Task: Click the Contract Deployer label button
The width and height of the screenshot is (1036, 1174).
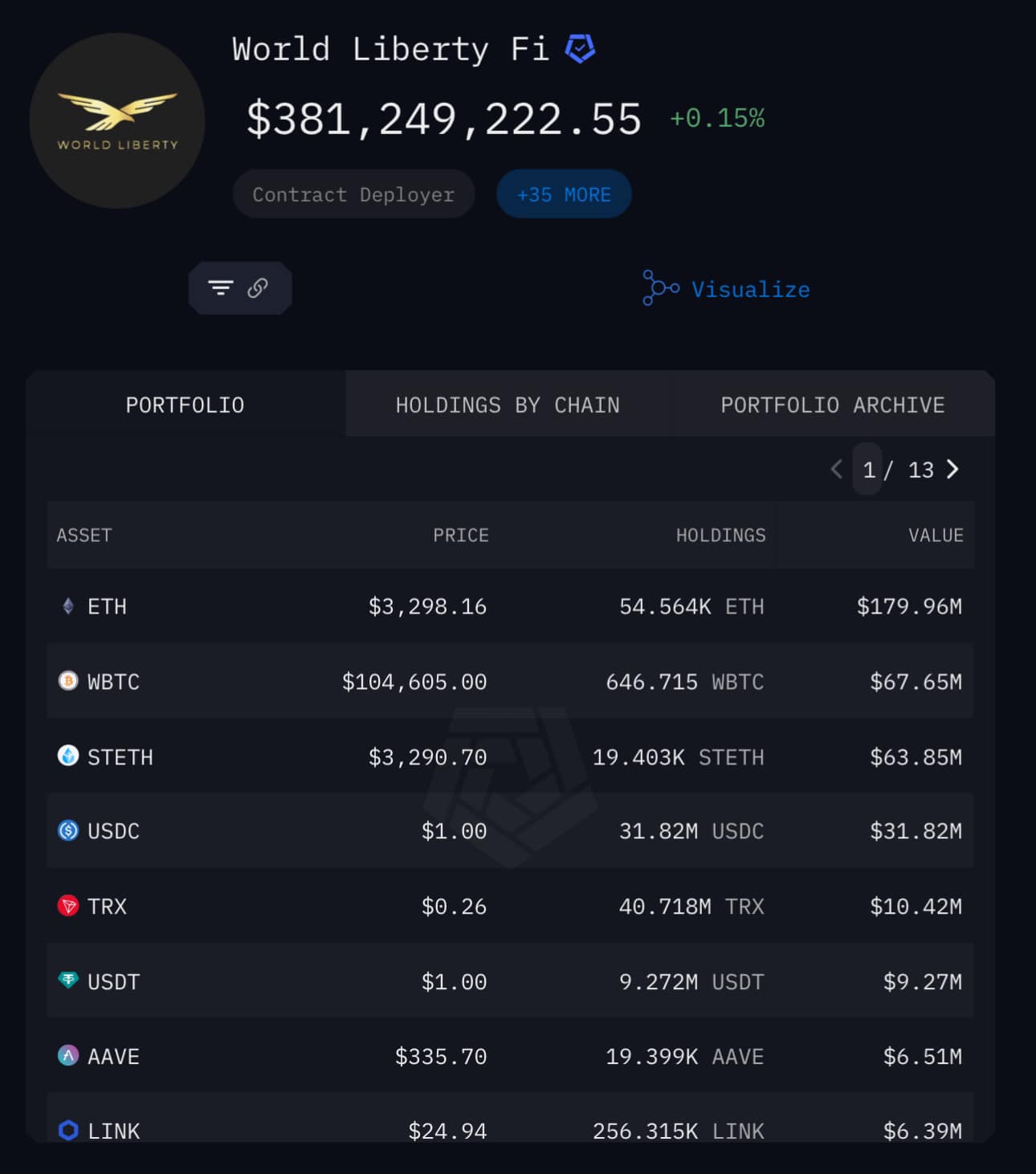Action: click(x=353, y=194)
